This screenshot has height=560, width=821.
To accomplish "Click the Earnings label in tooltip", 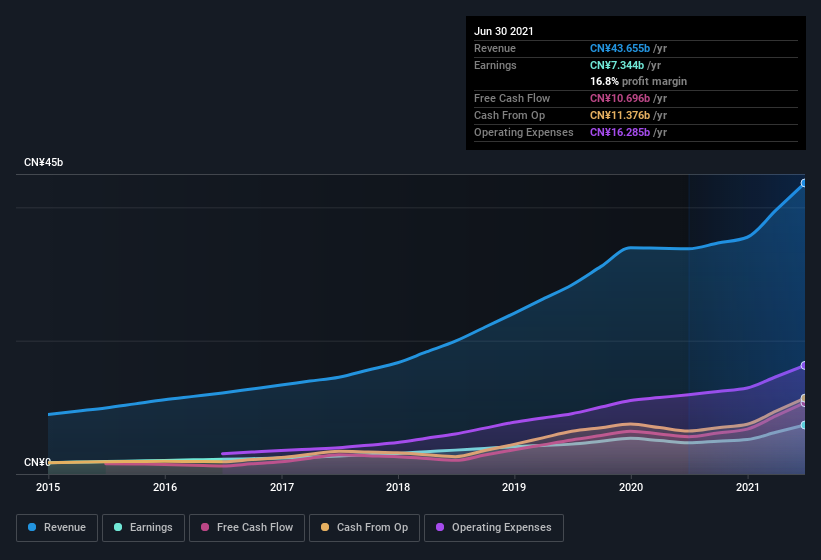I will click(x=495, y=65).
